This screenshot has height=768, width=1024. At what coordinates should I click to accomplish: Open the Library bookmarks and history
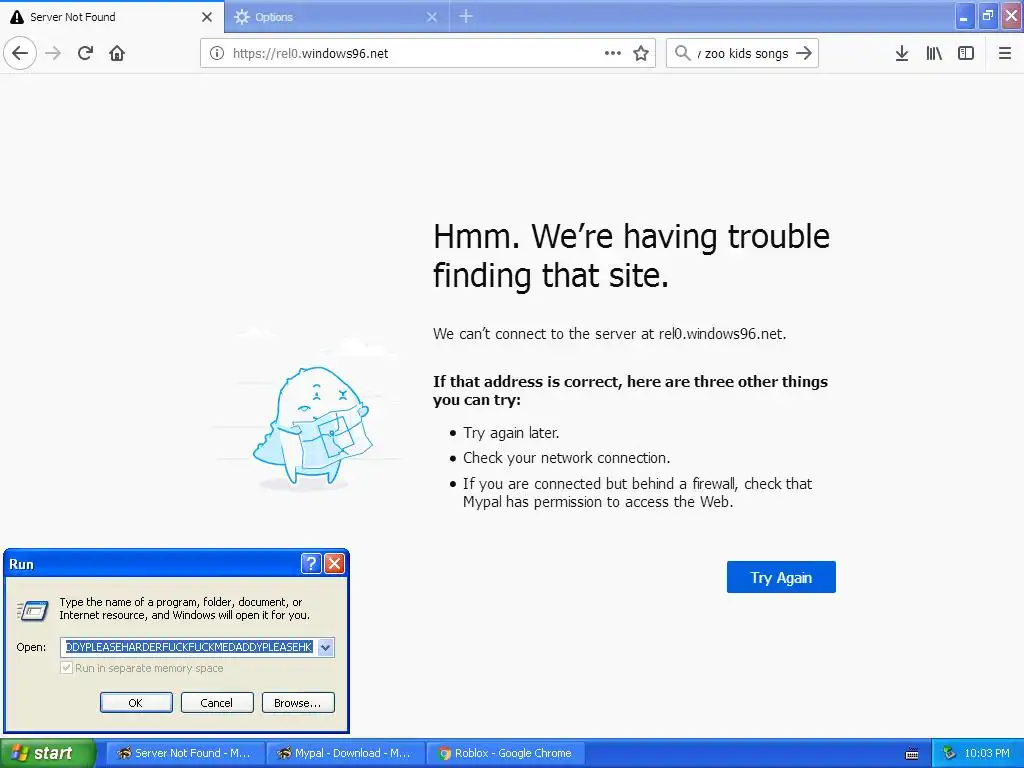(x=934, y=53)
